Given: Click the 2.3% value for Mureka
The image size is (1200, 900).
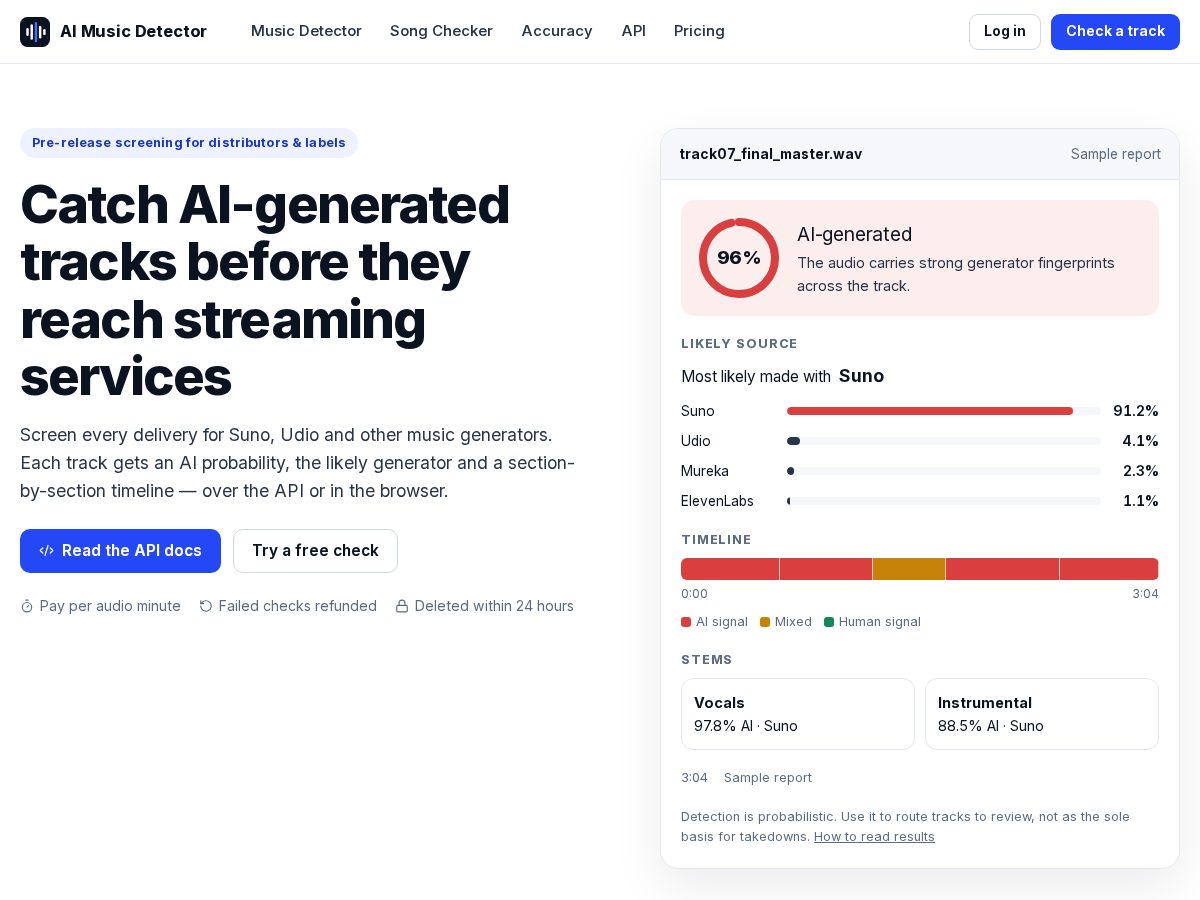Looking at the screenshot, I should [x=1140, y=471].
